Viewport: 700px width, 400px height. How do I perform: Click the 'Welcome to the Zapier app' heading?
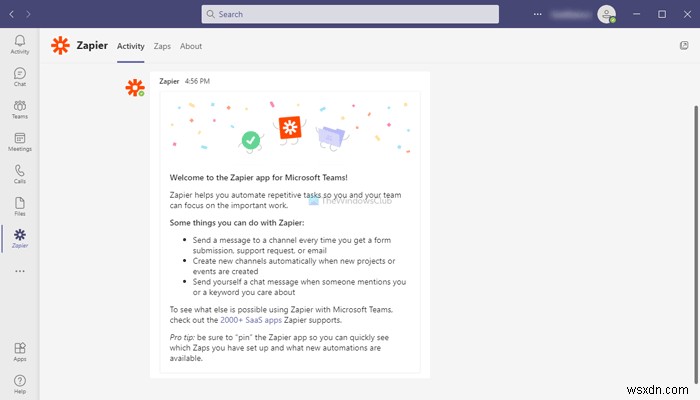point(258,177)
